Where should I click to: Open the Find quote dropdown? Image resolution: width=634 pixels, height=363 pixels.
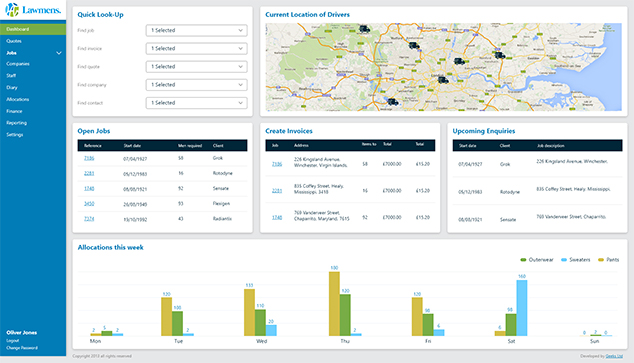click(x=197, y=67)
